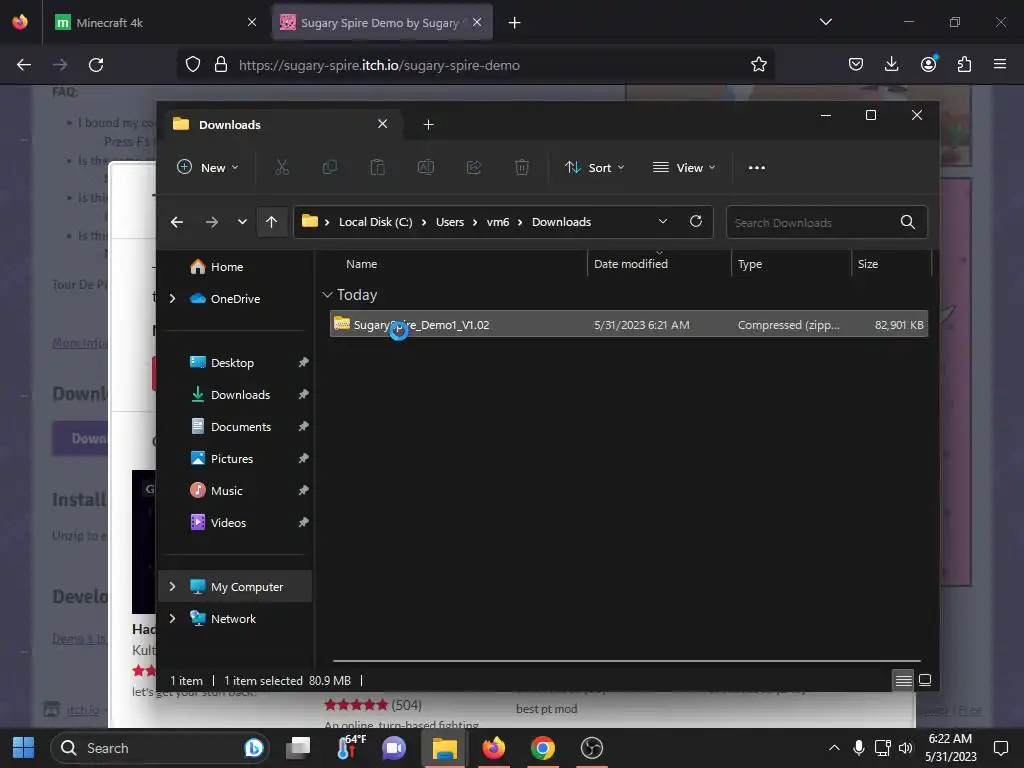The height and width of the screenshot is (768, 1024).
Task: Click Local Disk (C:) breadcrumb
Action: [376, 222]
